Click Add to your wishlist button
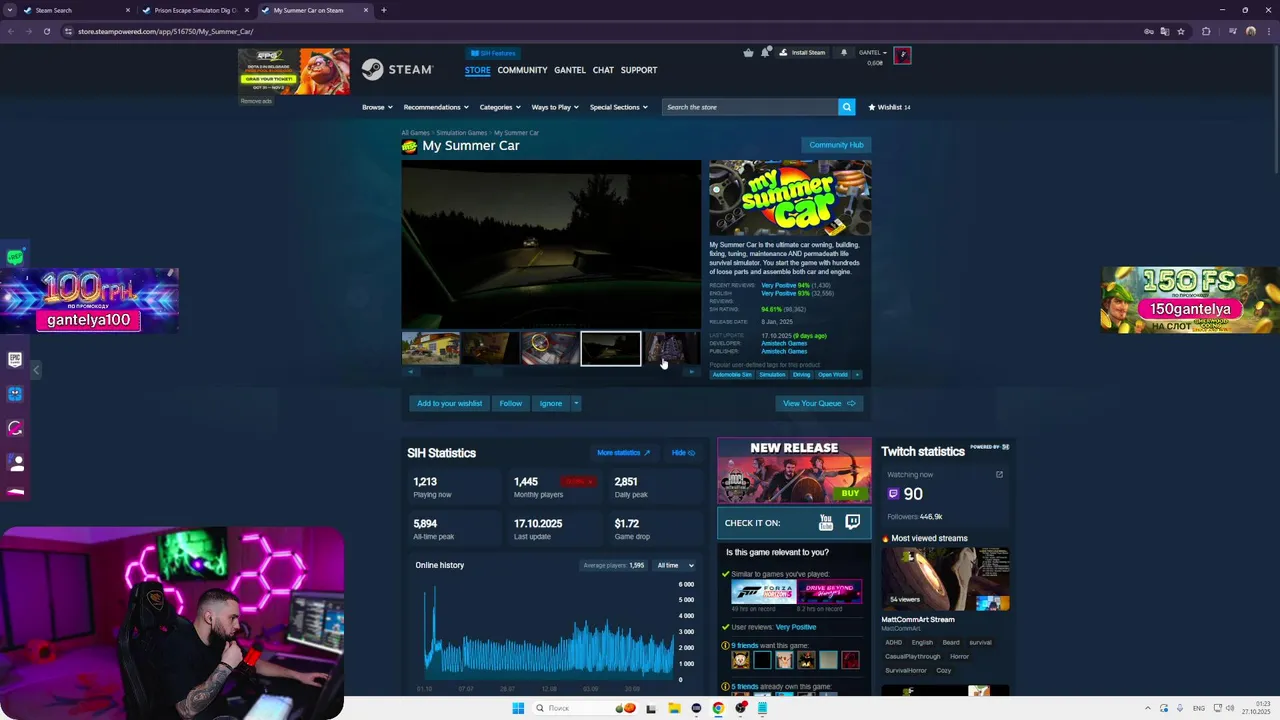 449,403
